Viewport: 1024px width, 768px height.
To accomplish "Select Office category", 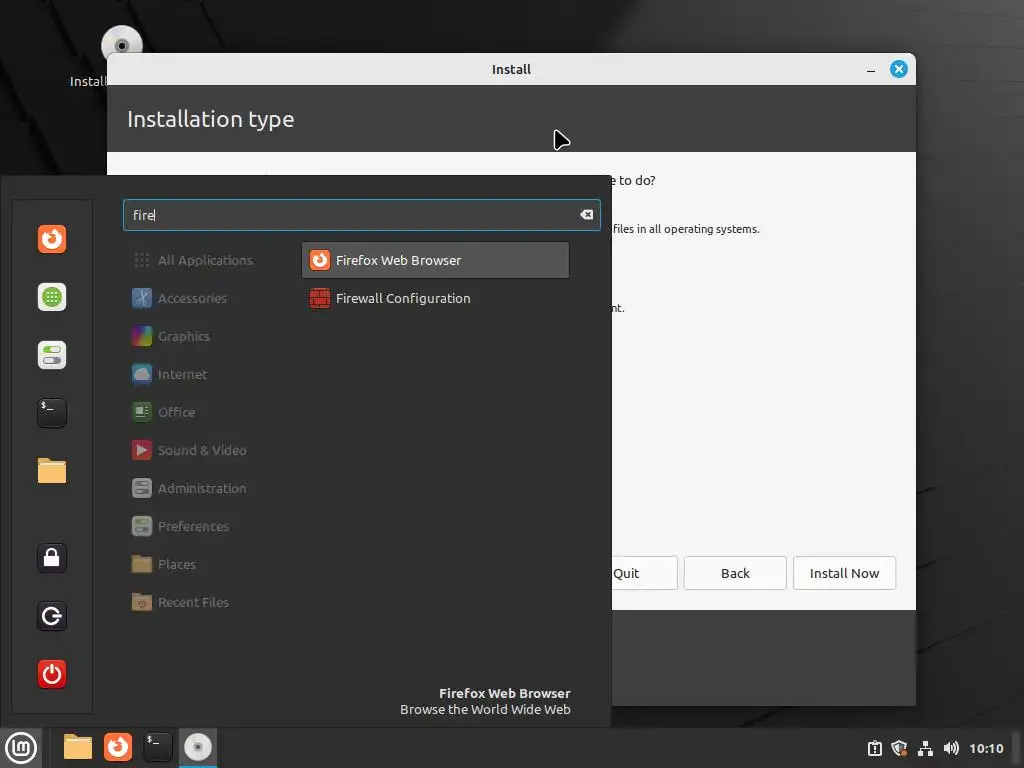I will (x=164, y=412).
